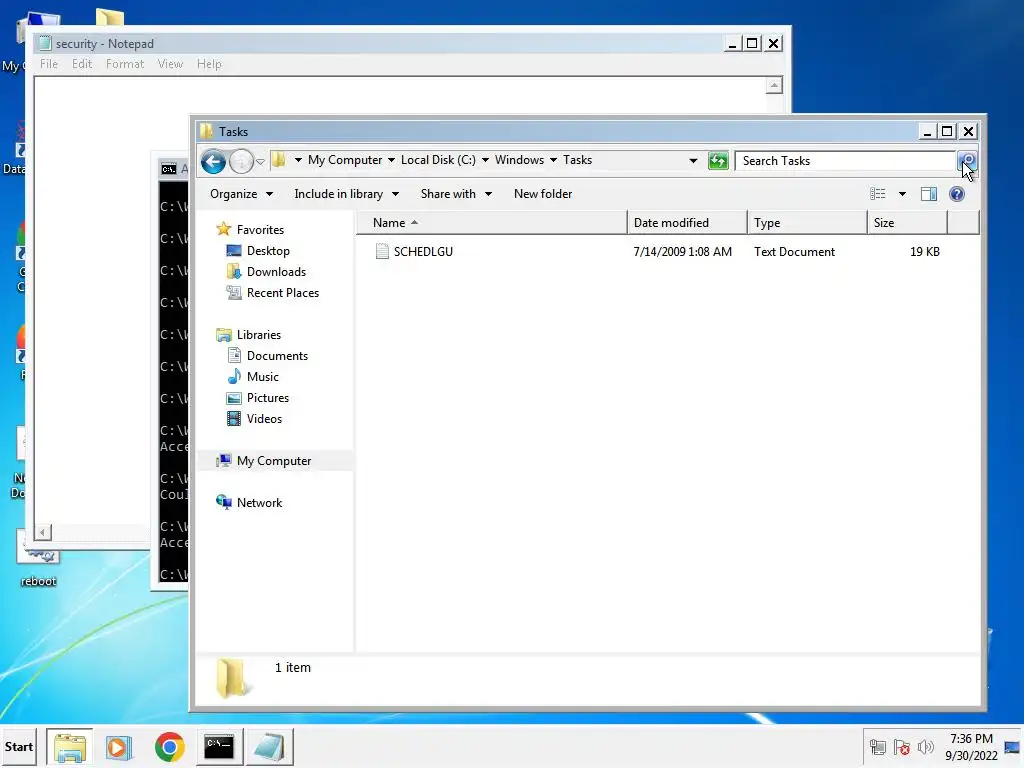Viewport: 1024px width, 768px height.
Task: Open the Edit menu in Notepad
Action: point(82,64)
